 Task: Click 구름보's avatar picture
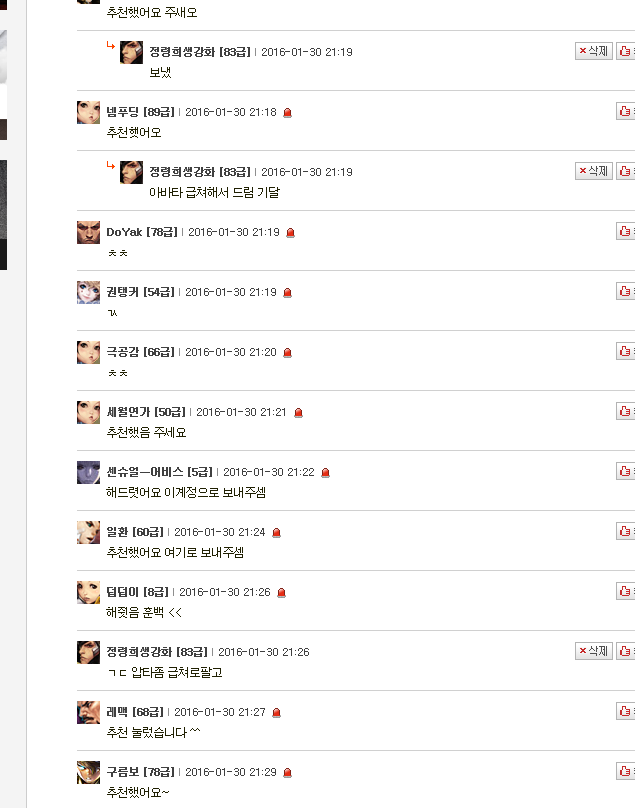click(88, 772)
